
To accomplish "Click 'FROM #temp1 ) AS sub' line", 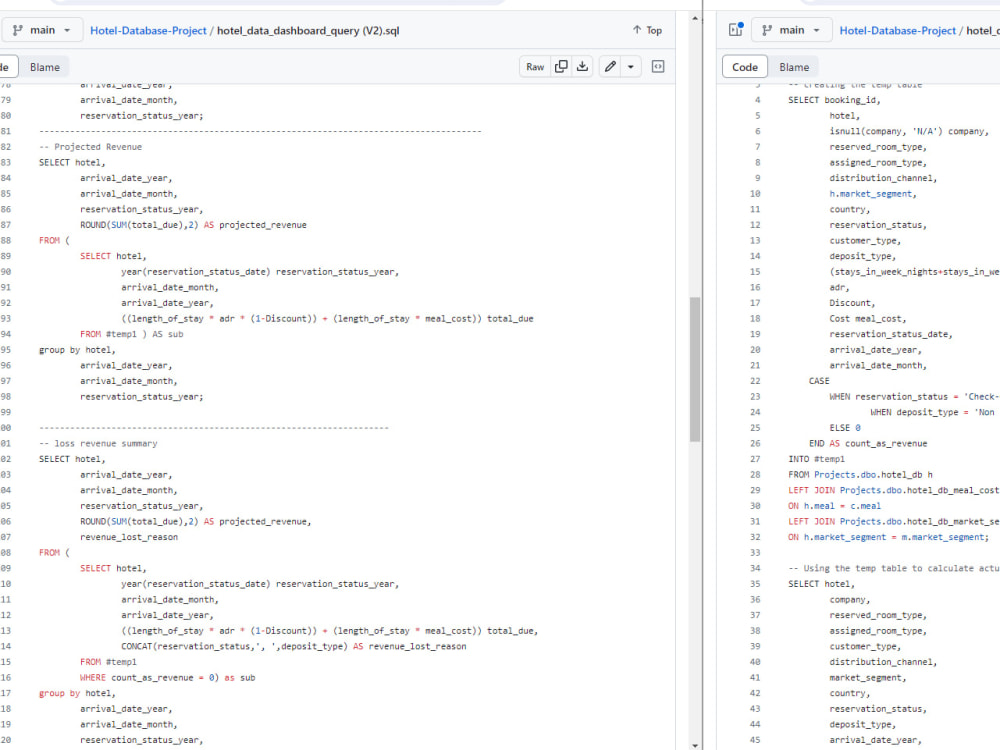I will point(131,334).
